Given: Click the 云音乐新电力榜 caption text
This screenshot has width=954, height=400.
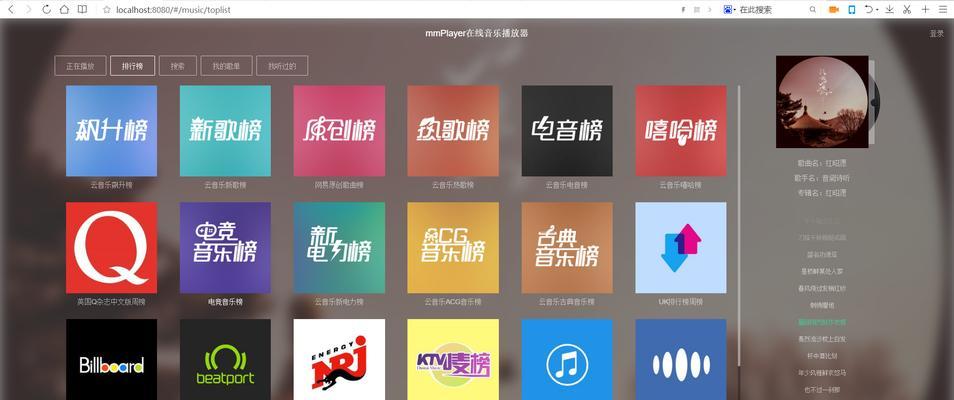Looking at the screenshot, I should click(339, 301).
